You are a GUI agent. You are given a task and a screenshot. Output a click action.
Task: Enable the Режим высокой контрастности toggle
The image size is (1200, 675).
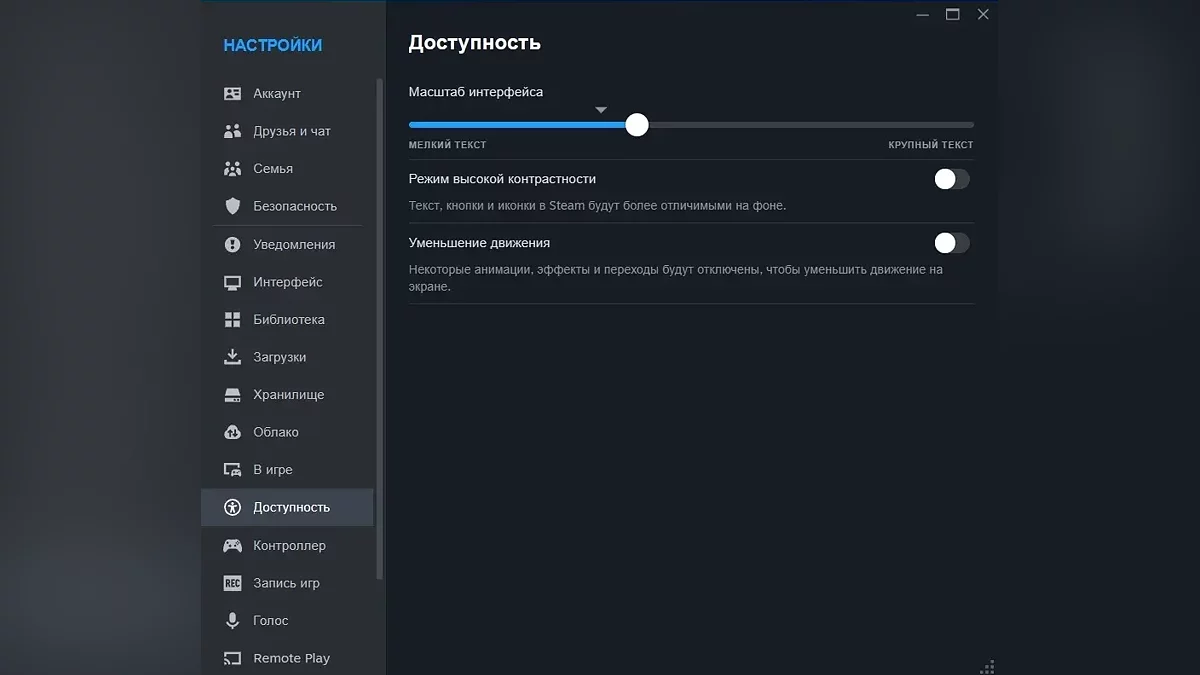click(x=951, y=179)
